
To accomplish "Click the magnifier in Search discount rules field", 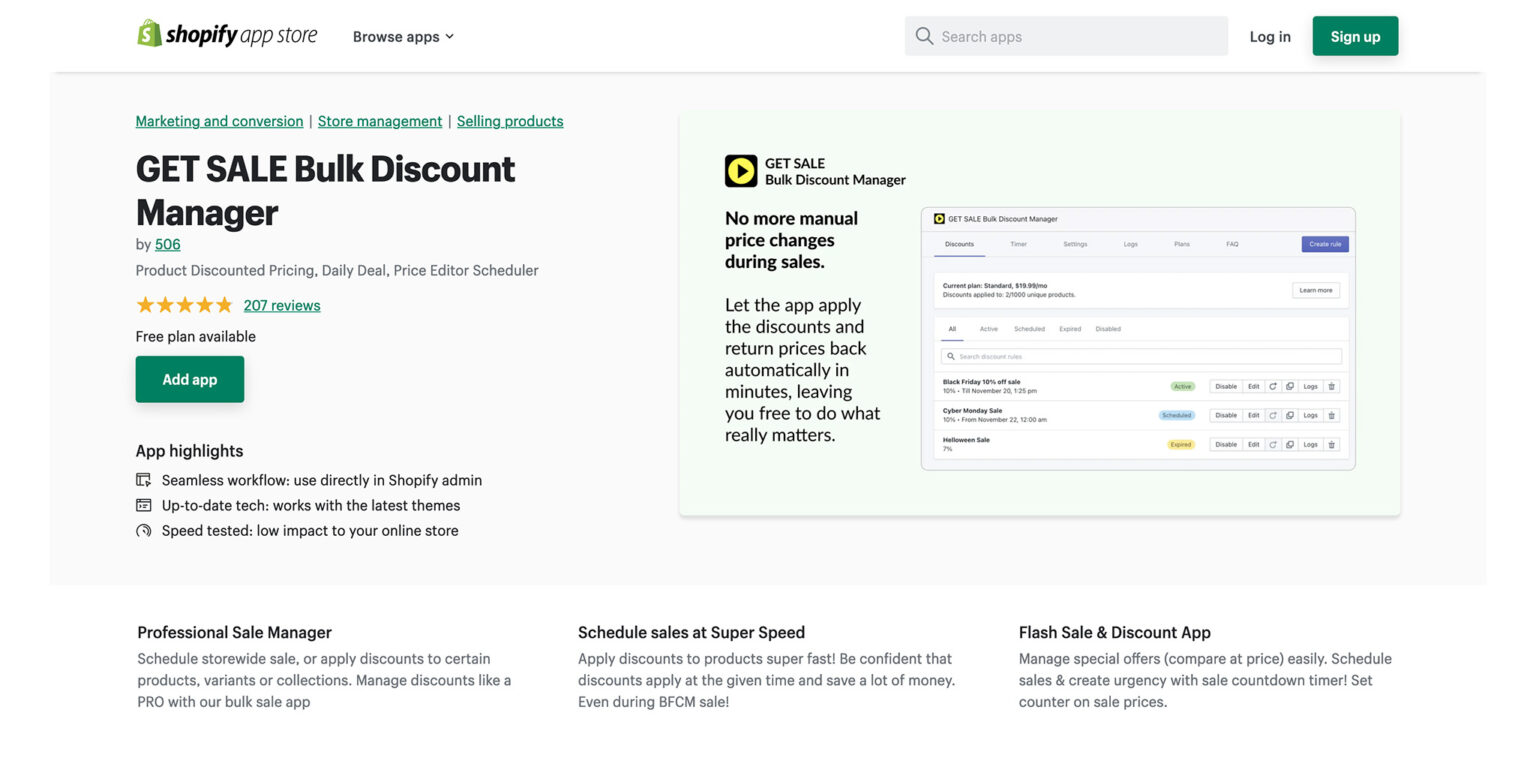I will (951, 355).
